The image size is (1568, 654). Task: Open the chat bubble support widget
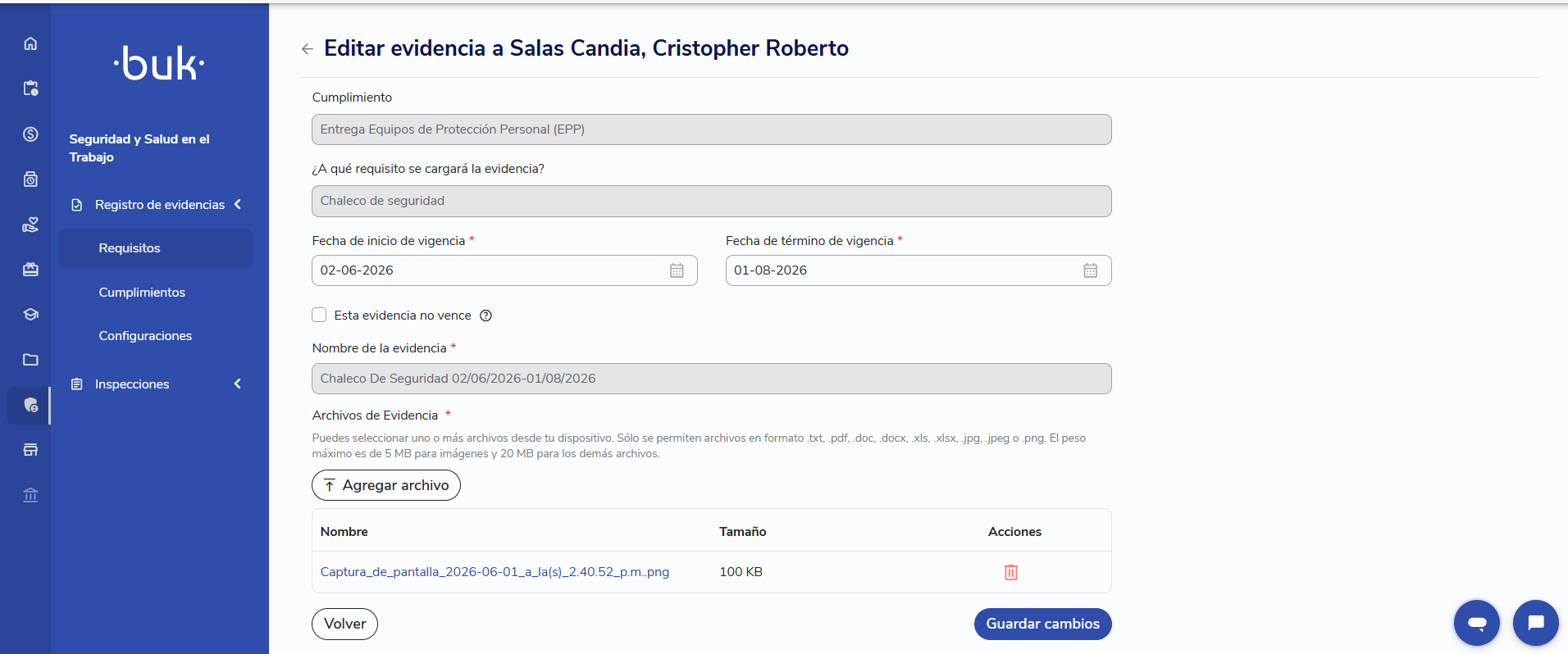(x=1535, y=623)
